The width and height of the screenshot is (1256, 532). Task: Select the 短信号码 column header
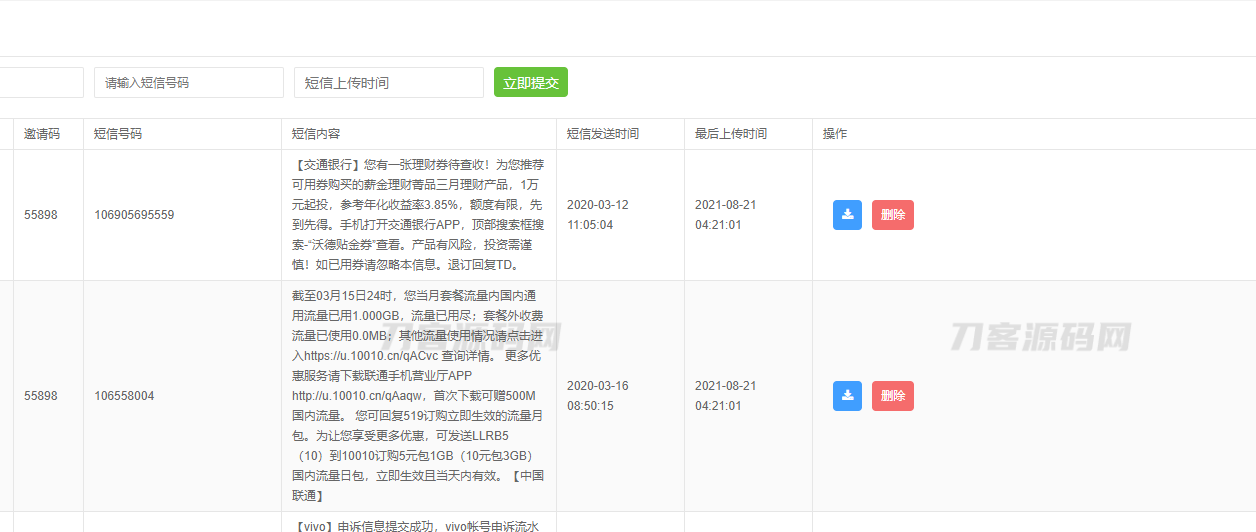pyautogui.click(x=118, y=134)
